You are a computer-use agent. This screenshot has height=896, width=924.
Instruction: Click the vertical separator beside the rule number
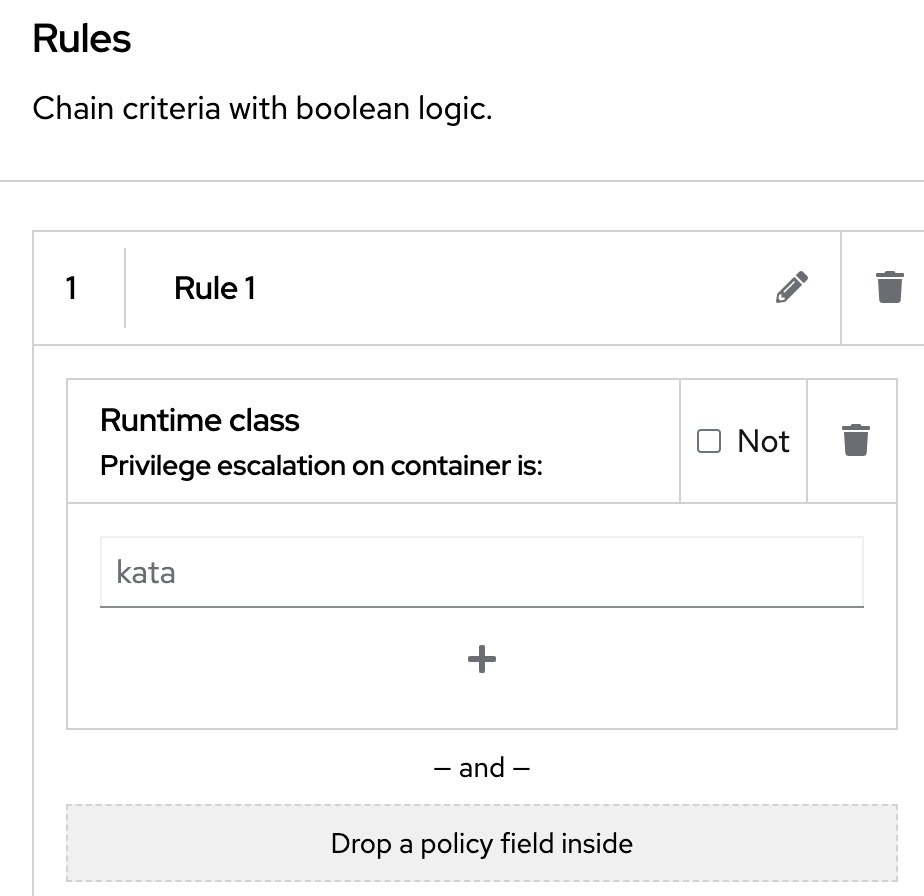pos(125,288)
